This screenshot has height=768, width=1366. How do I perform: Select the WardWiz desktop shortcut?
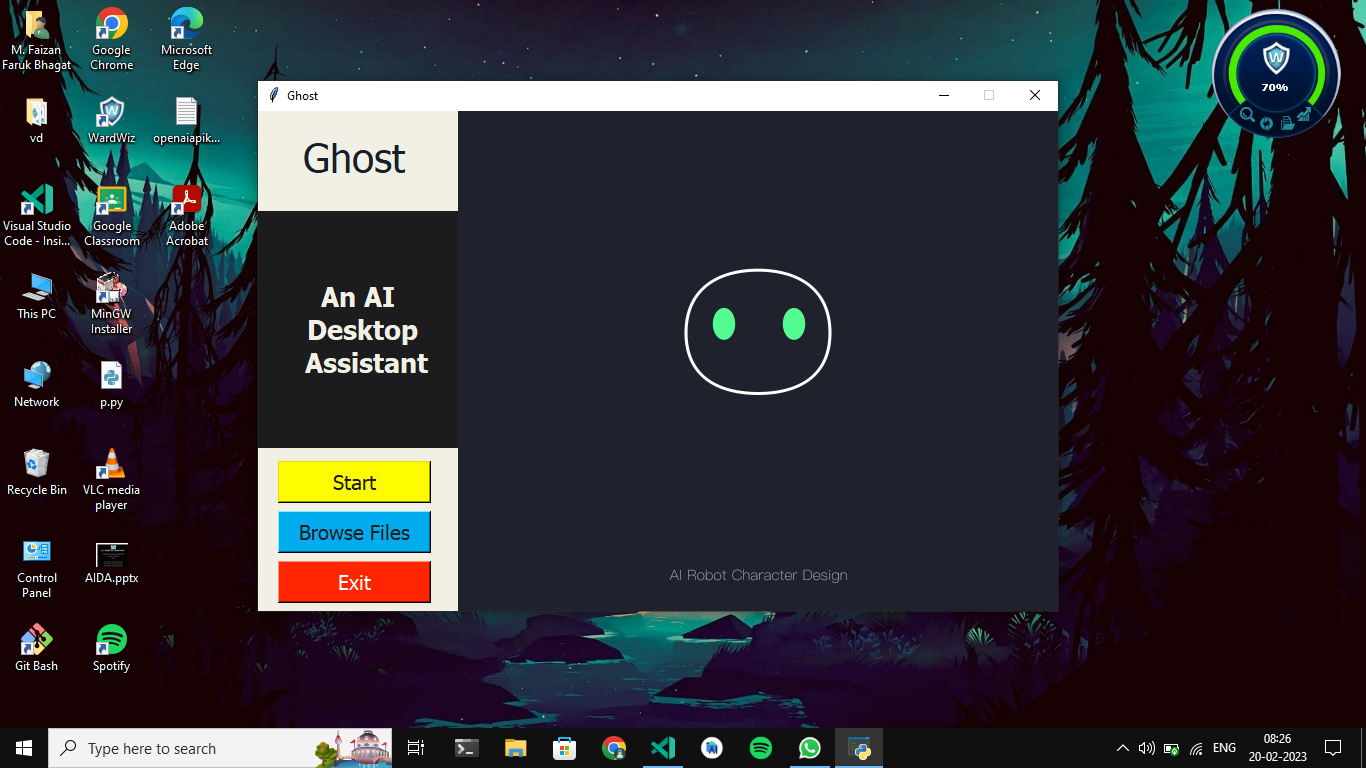tap(111, 120)
